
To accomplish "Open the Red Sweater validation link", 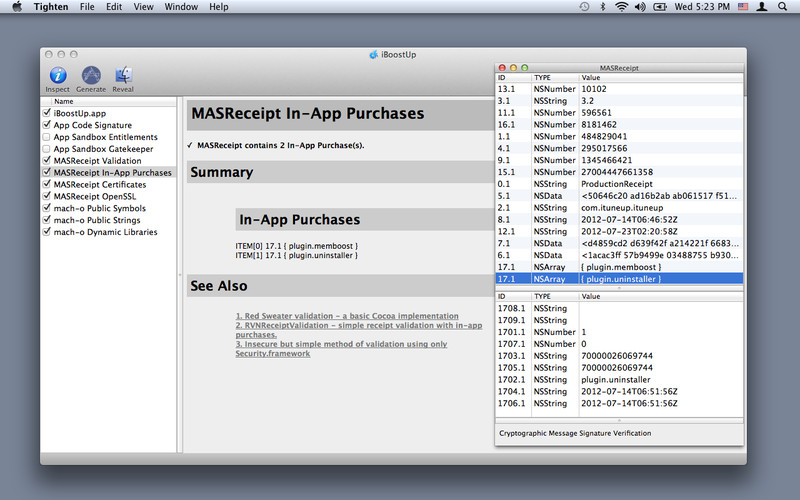I will tap(347, 316).
